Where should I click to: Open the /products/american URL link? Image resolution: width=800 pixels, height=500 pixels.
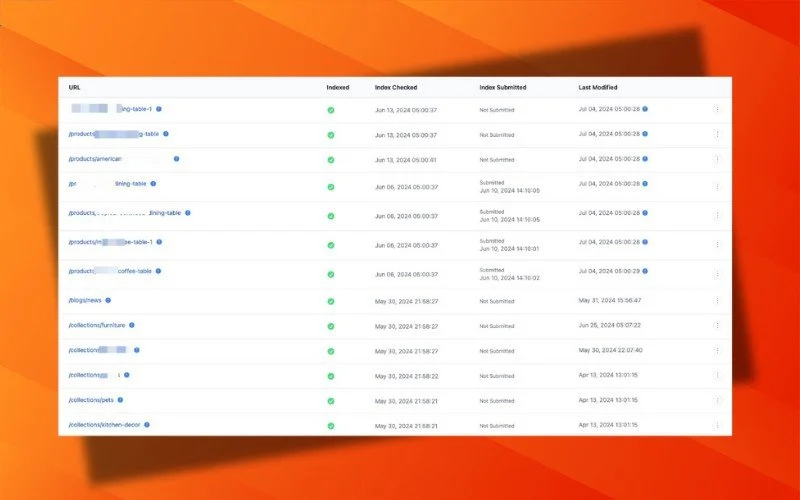pos(95,159)
